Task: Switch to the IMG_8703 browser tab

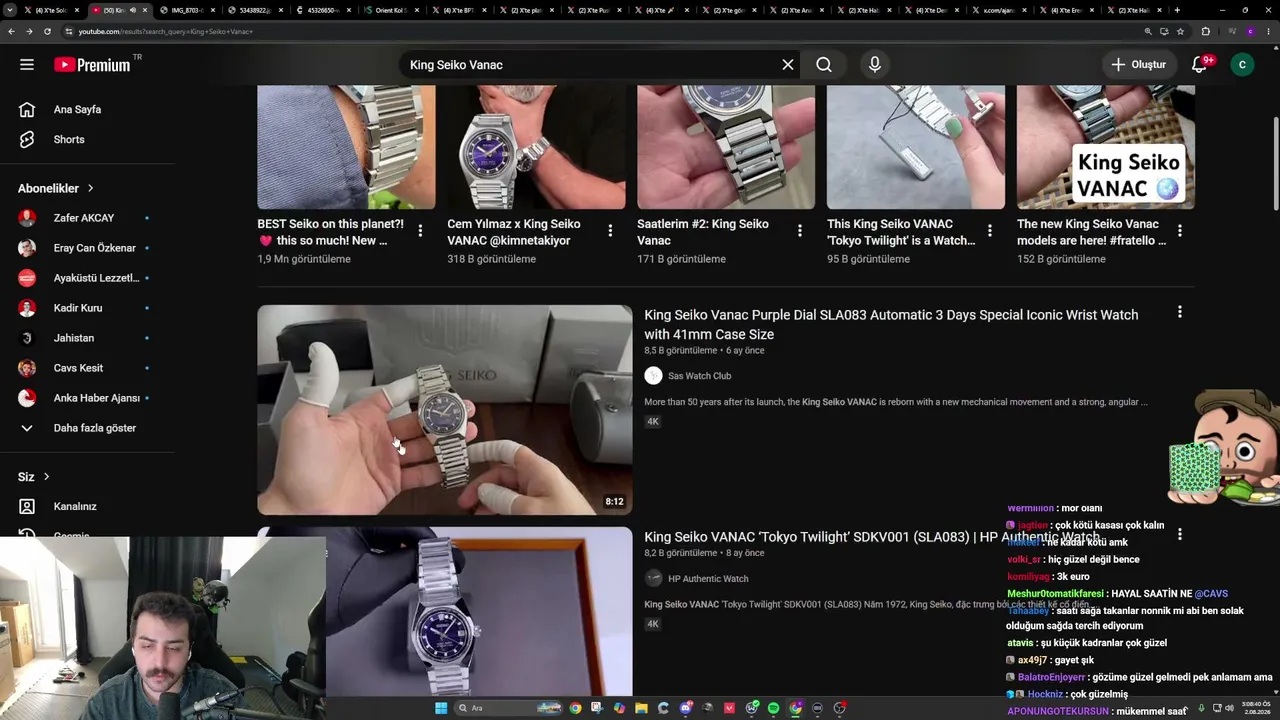Action: tap(188, 10)
